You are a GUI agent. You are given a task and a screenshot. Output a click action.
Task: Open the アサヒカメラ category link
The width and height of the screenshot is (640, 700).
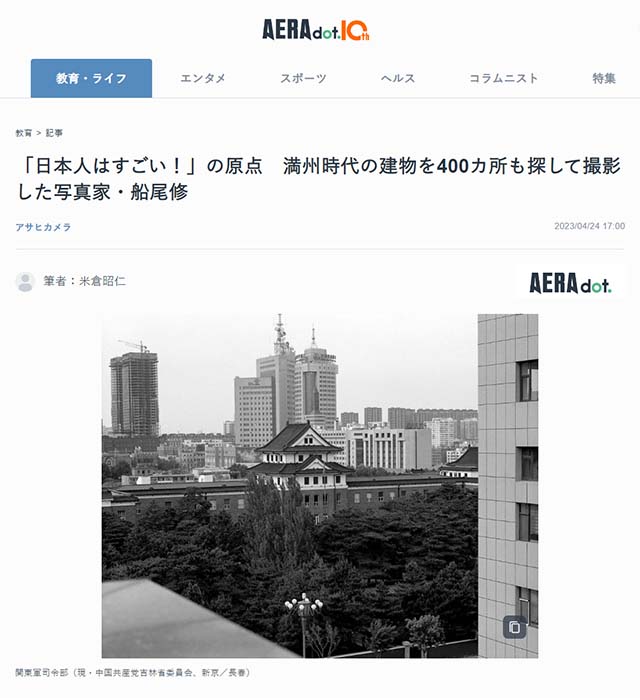pos(43,227)
